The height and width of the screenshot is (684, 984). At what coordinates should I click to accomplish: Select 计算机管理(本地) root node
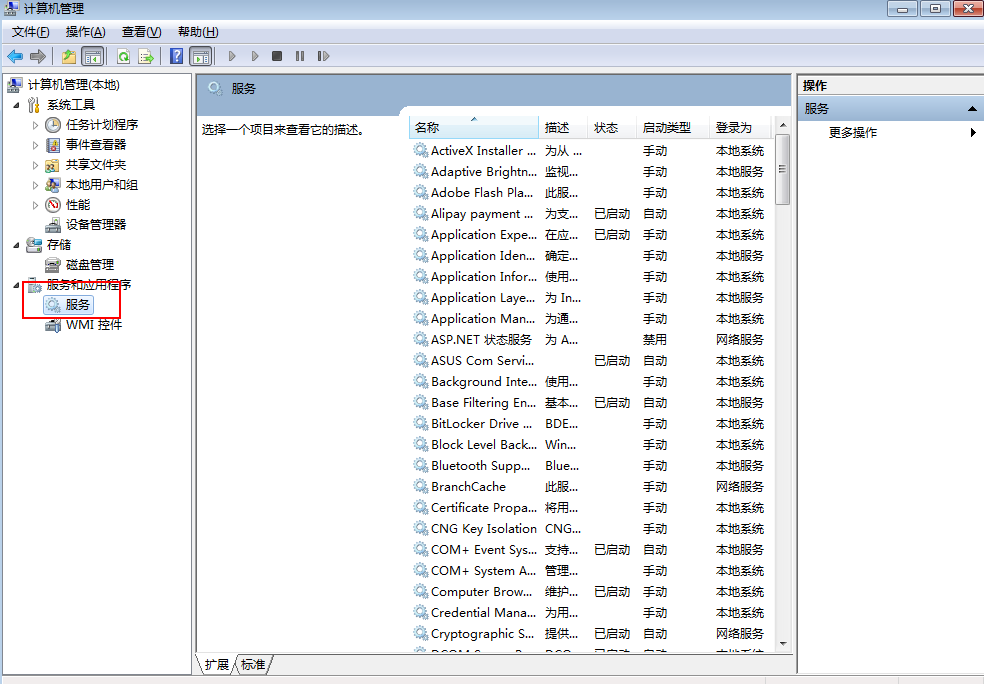point(73,85)
